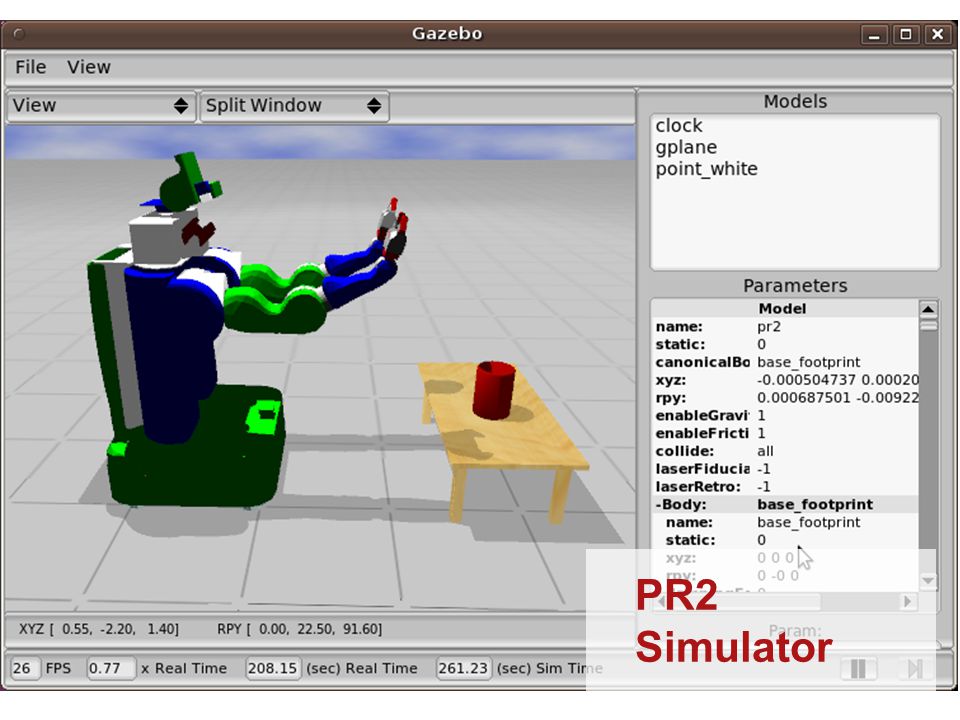Click the horizontal scrollbar right arrow
The width and height of the screenshot is (960, 720).
(907, 602)
